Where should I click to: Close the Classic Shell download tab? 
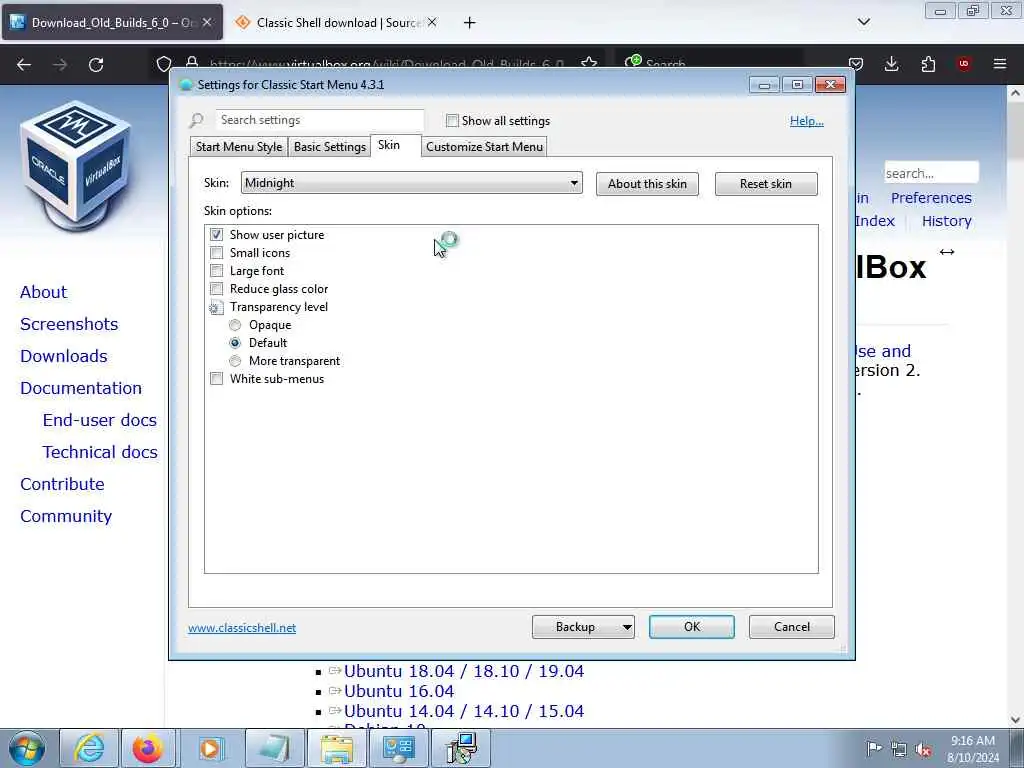pos(432,22)
